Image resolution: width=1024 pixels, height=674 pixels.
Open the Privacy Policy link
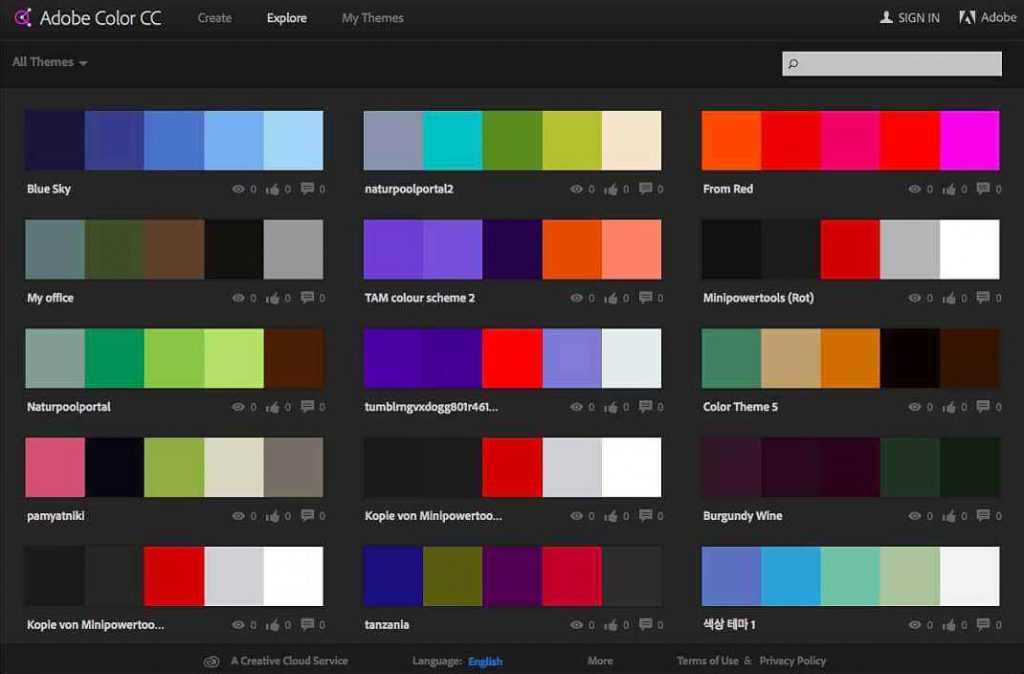[x=792, y=661]
